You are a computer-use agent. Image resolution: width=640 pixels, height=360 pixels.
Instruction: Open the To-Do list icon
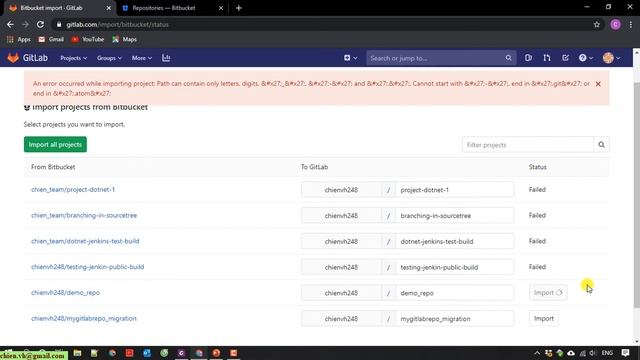point(565,58)
